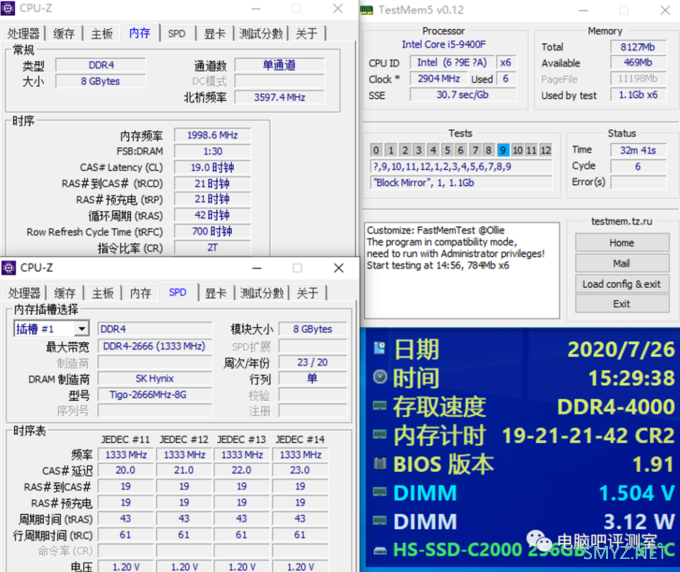This screenshot has width=680, height=572.
Task: Open 关于 tab in top CPU-Z window
Action: [307, 33]
